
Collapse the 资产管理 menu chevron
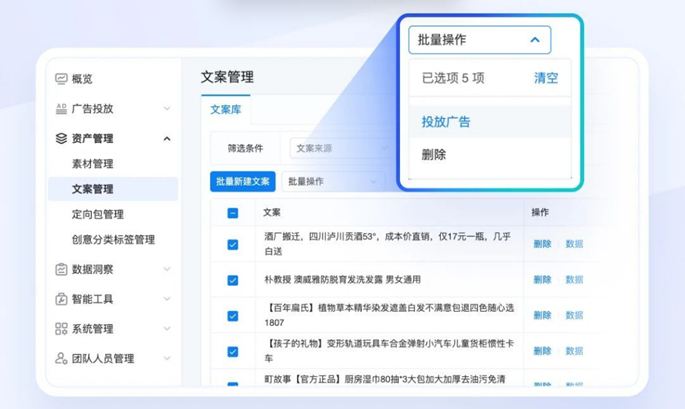click(x=167, y=139)
